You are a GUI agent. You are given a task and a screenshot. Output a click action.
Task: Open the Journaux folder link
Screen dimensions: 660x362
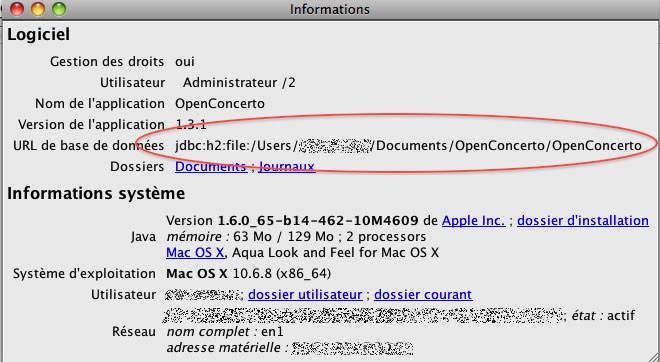[x=287, y=167]
